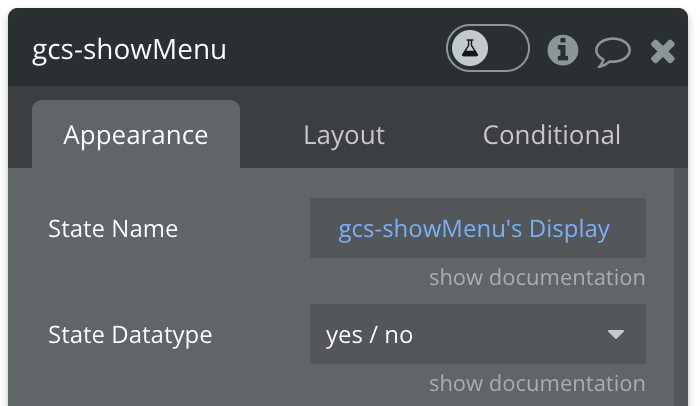The width and height of the screenshot is (700, 406).
Task: Go to the Conditional tab
Action: coord(551,135)
